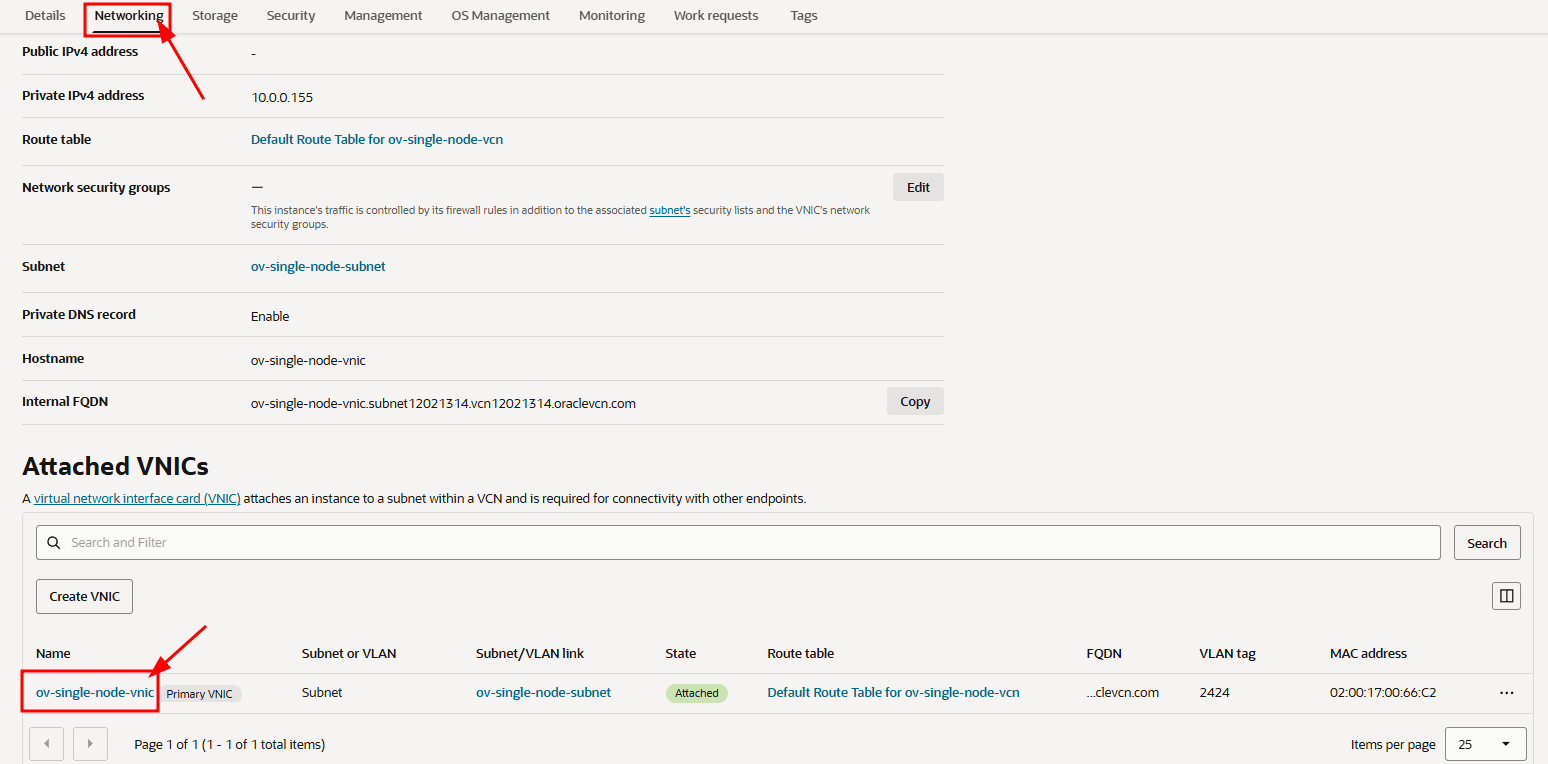Open the virtual network interface card link

(137, 498)
